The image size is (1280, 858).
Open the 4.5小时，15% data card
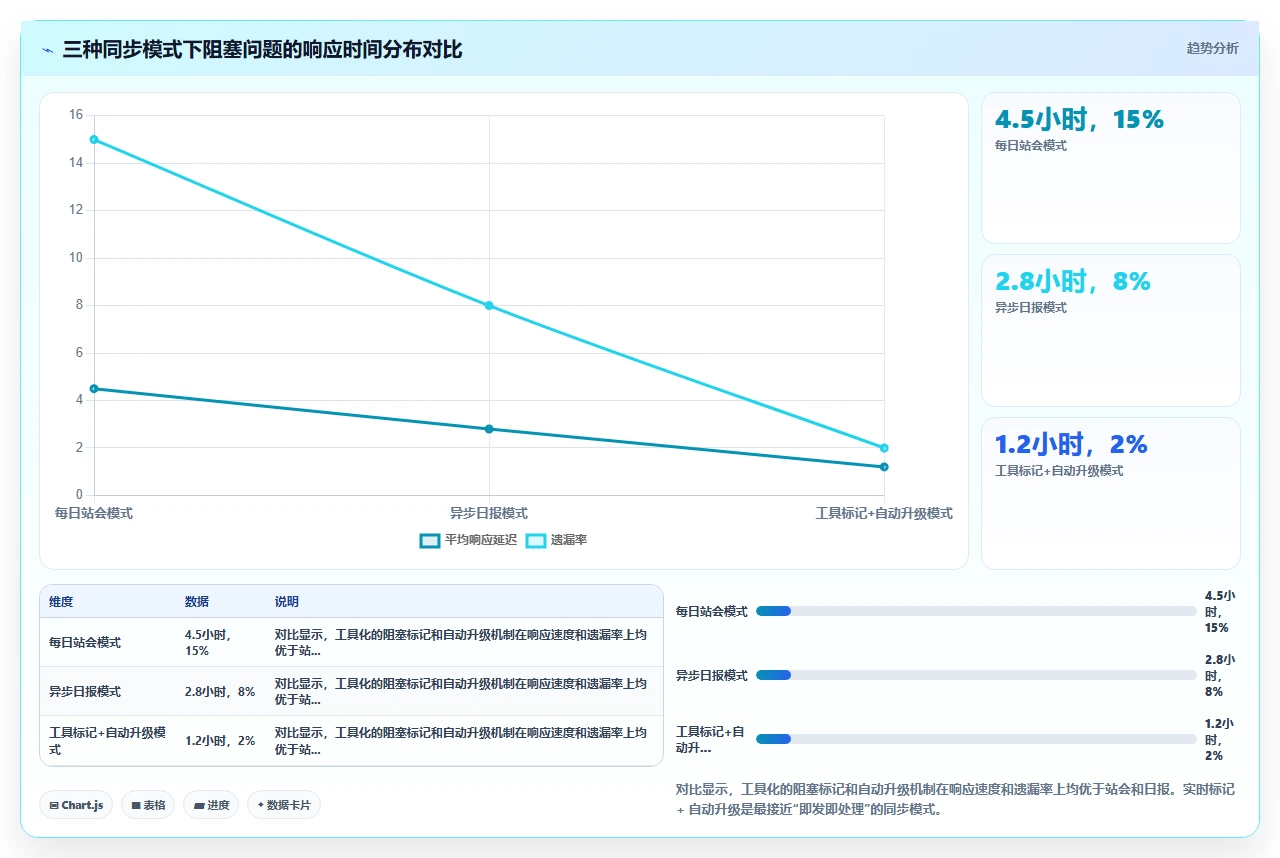pyautogui.click(x=1110, y=168)
